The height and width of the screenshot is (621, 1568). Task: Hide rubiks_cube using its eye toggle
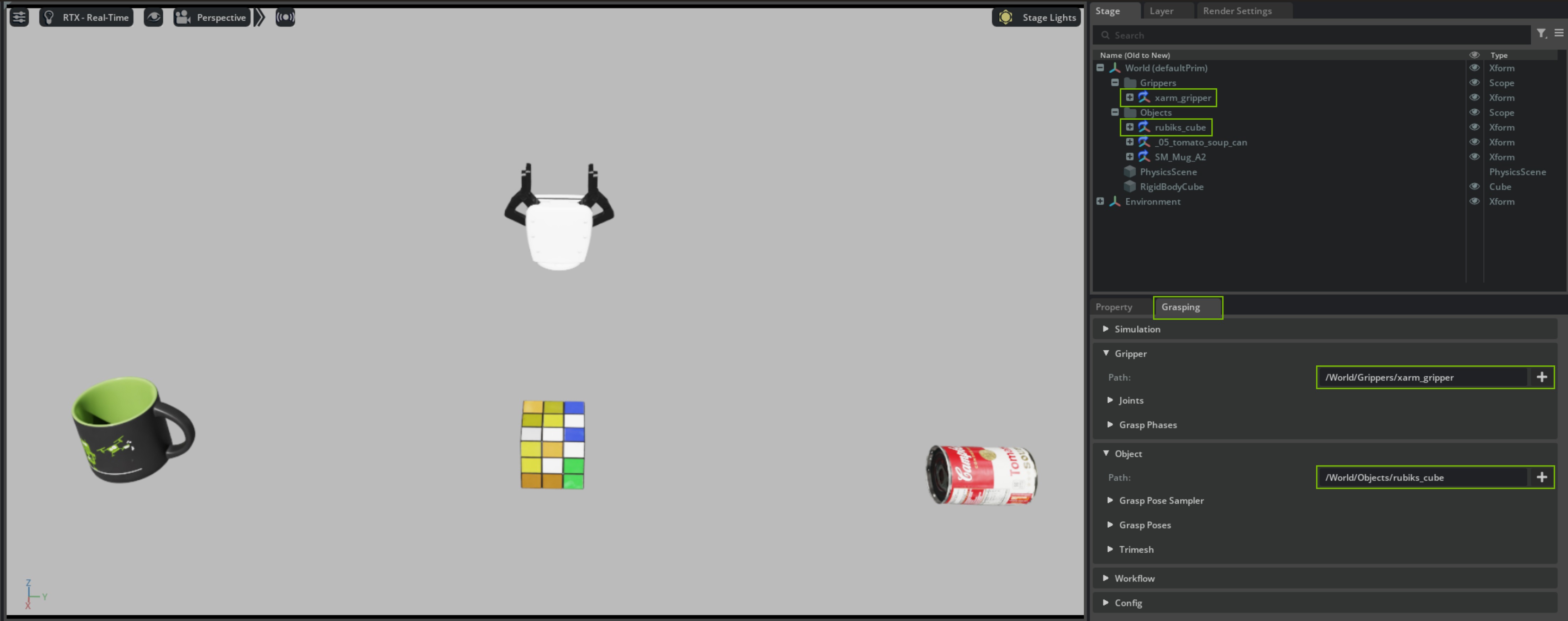[1474, 127]
